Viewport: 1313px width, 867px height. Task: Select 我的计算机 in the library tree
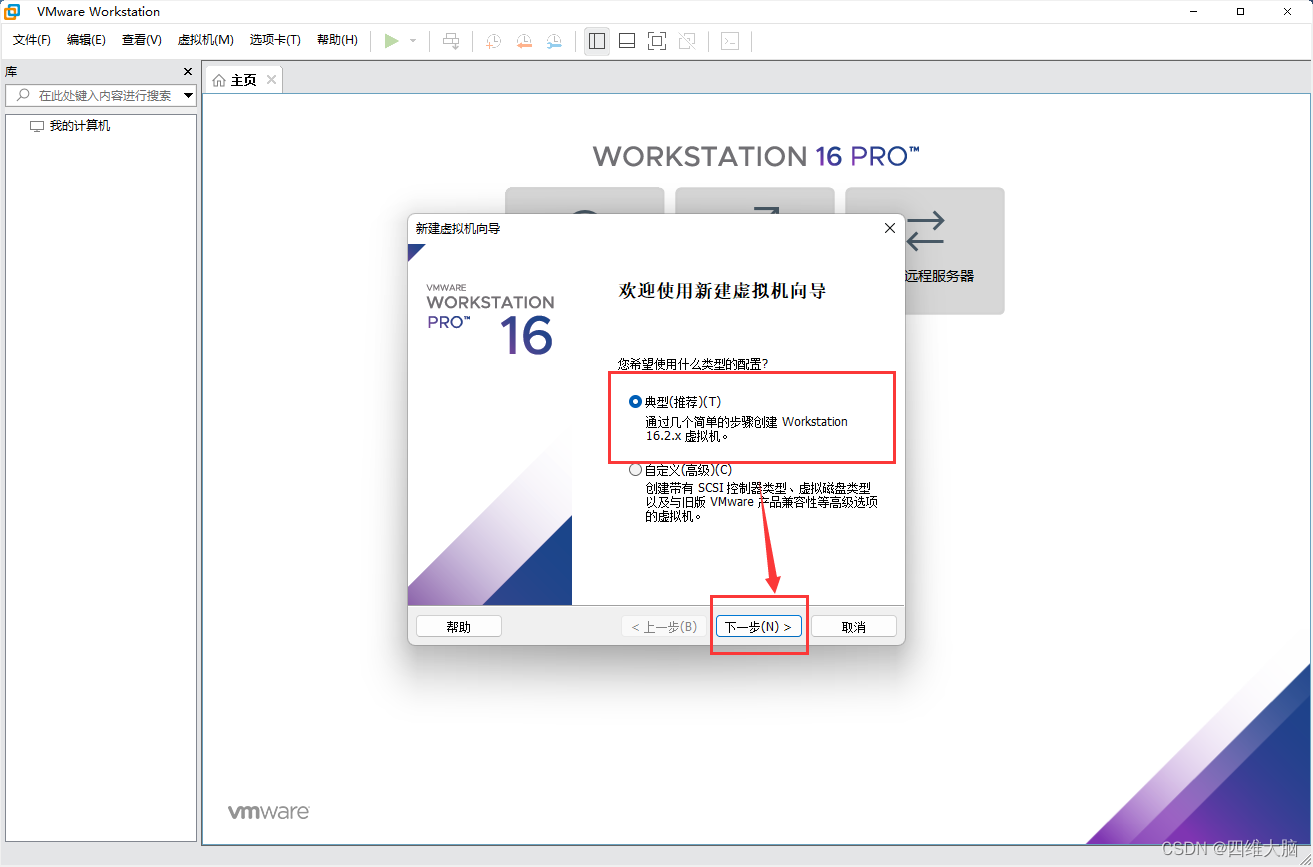(x=80, y=126)
